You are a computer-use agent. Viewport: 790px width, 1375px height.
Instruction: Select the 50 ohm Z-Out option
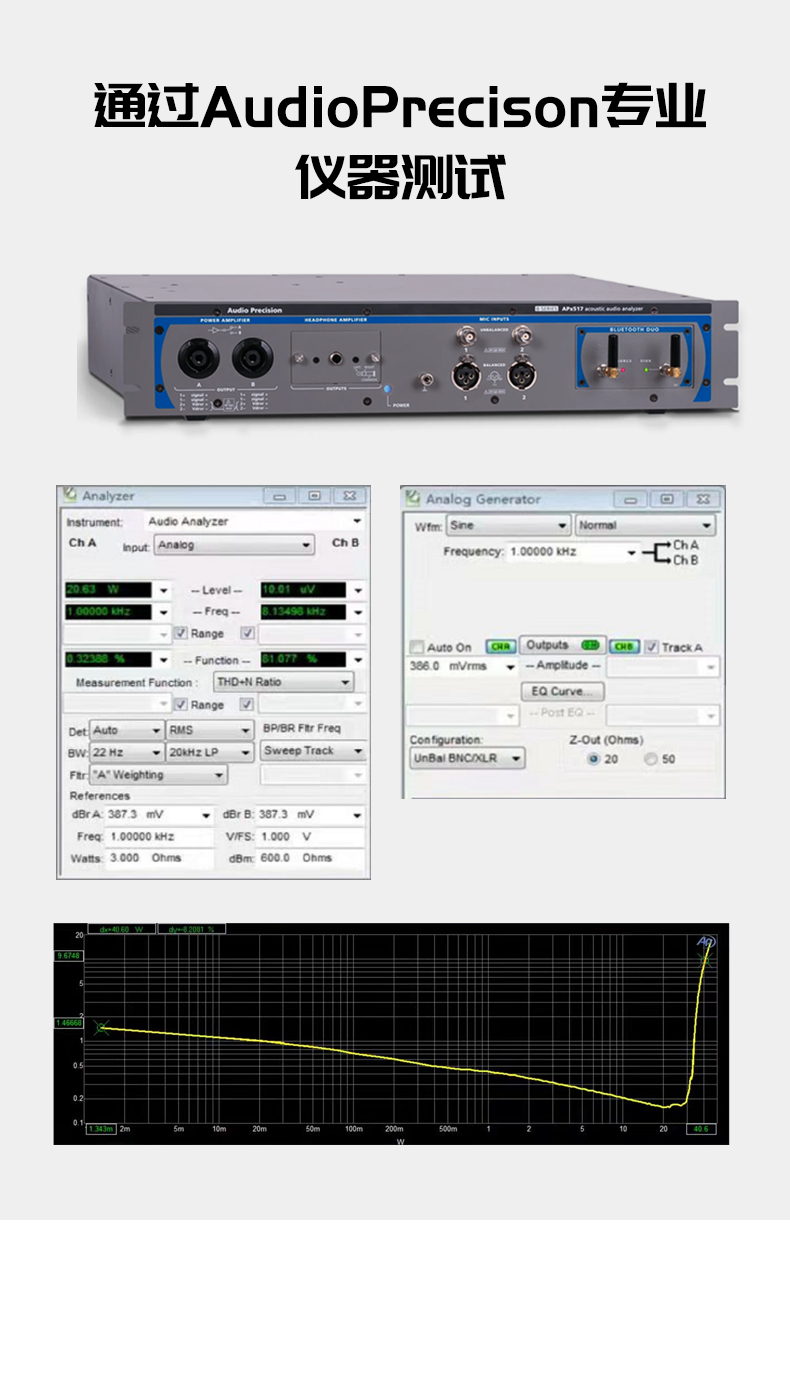point(651,759)
